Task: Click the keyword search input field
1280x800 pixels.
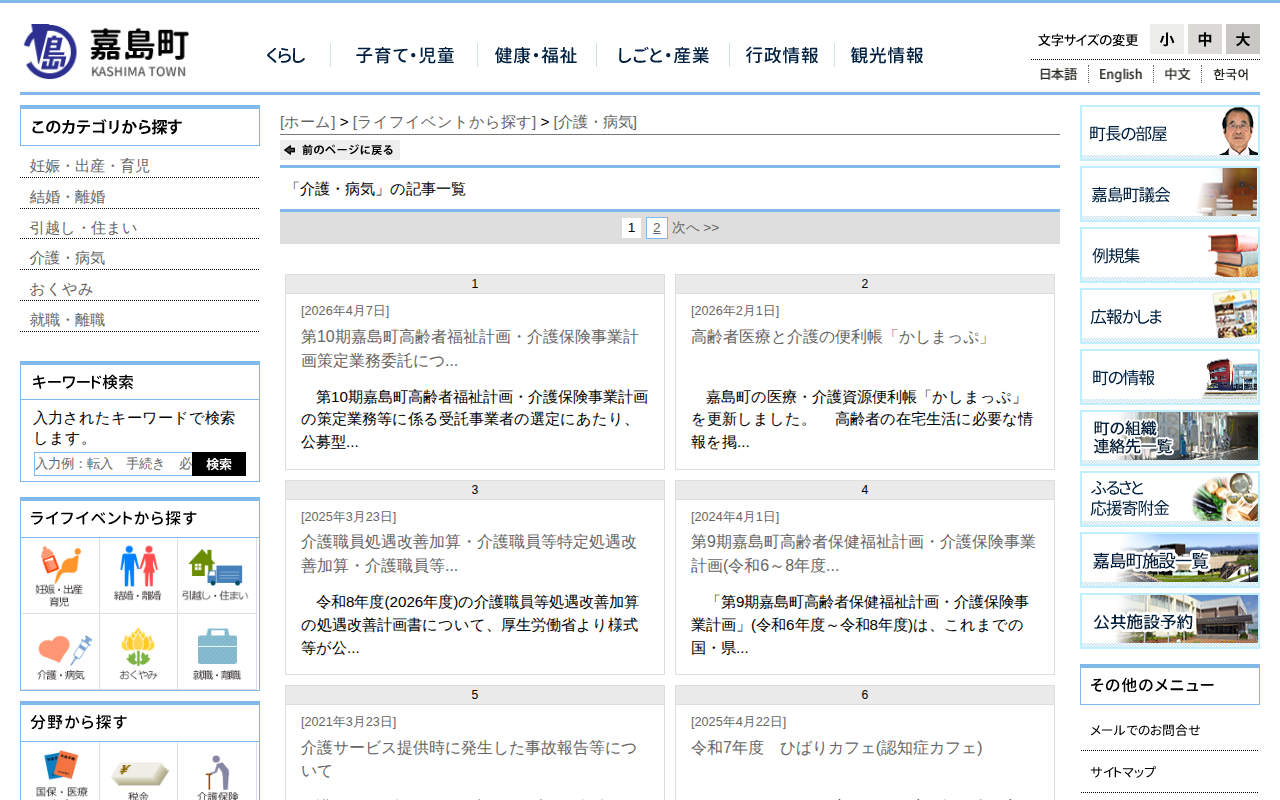Action: (113, 464)
